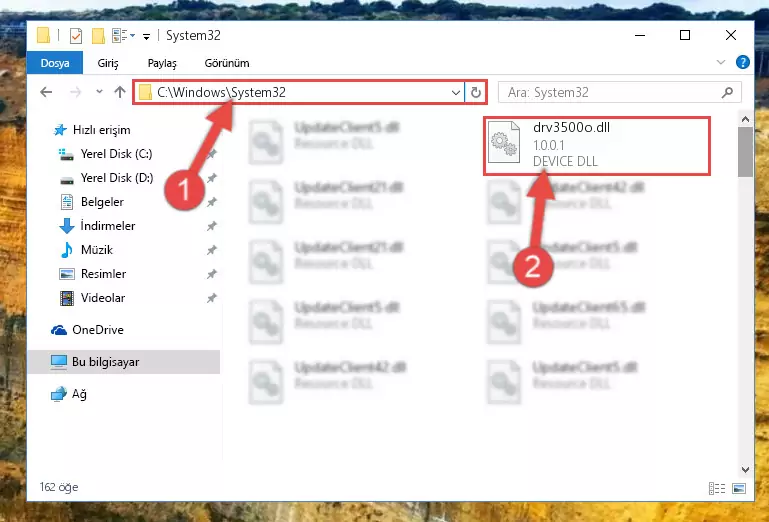This screenshot has height=522, width=769.
Task: Open the Customize Quick Access Toolbar arrow
Action: point(146,36)
